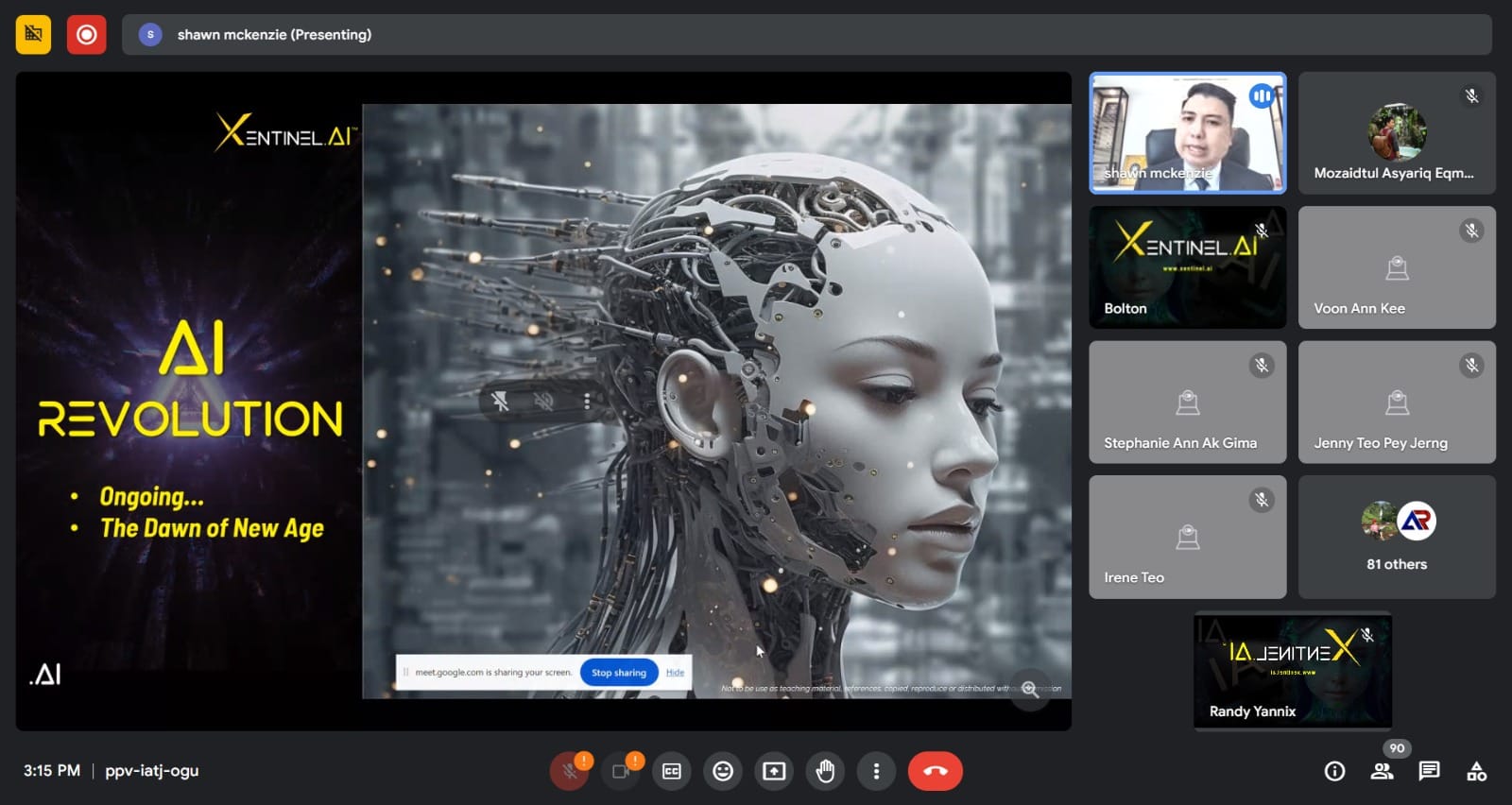Image resolution: width=1512 pixels, height=805 pixels.
Task: Show the participants list
Action: coord(1382,772)
